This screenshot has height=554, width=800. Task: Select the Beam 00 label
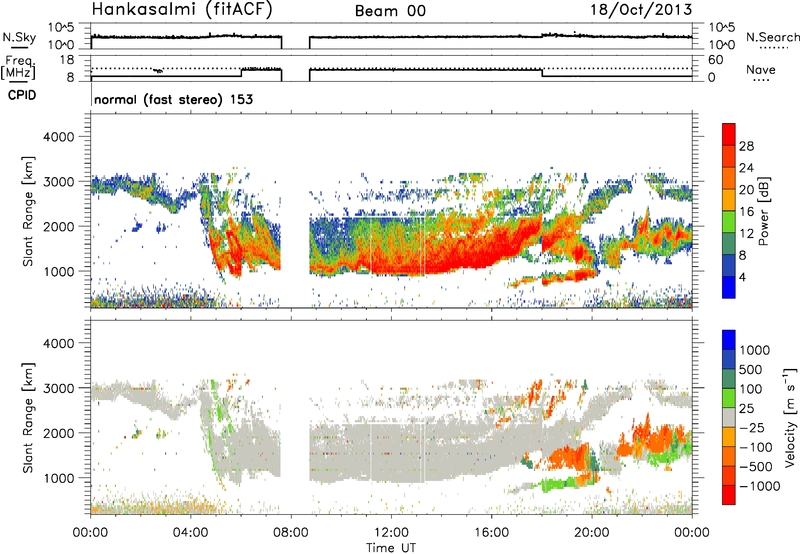click(x=390, y=11)
